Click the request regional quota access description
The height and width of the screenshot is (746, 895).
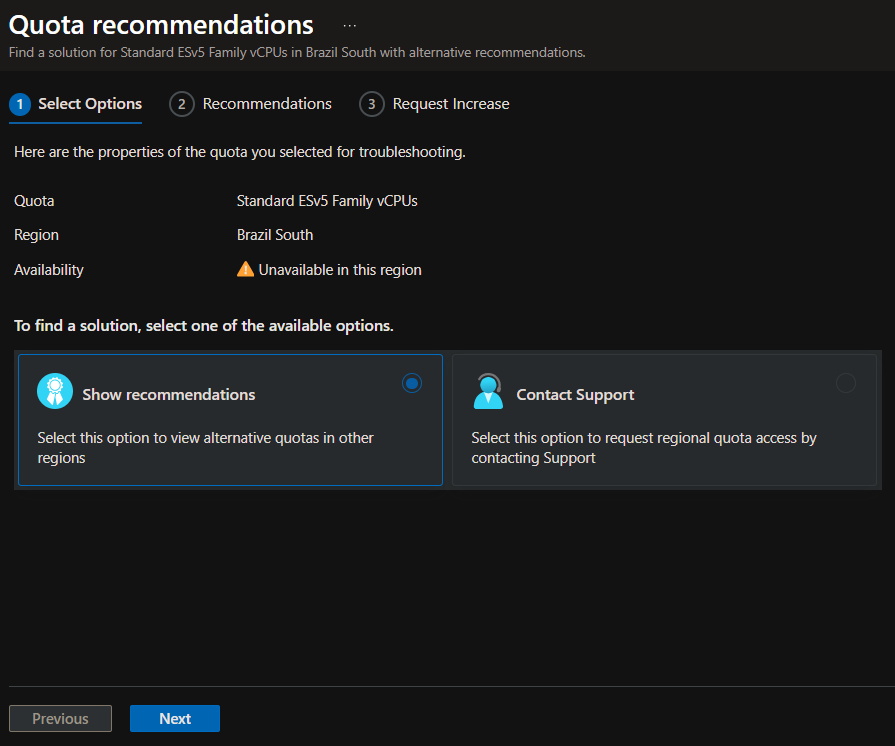pos(644,447)
